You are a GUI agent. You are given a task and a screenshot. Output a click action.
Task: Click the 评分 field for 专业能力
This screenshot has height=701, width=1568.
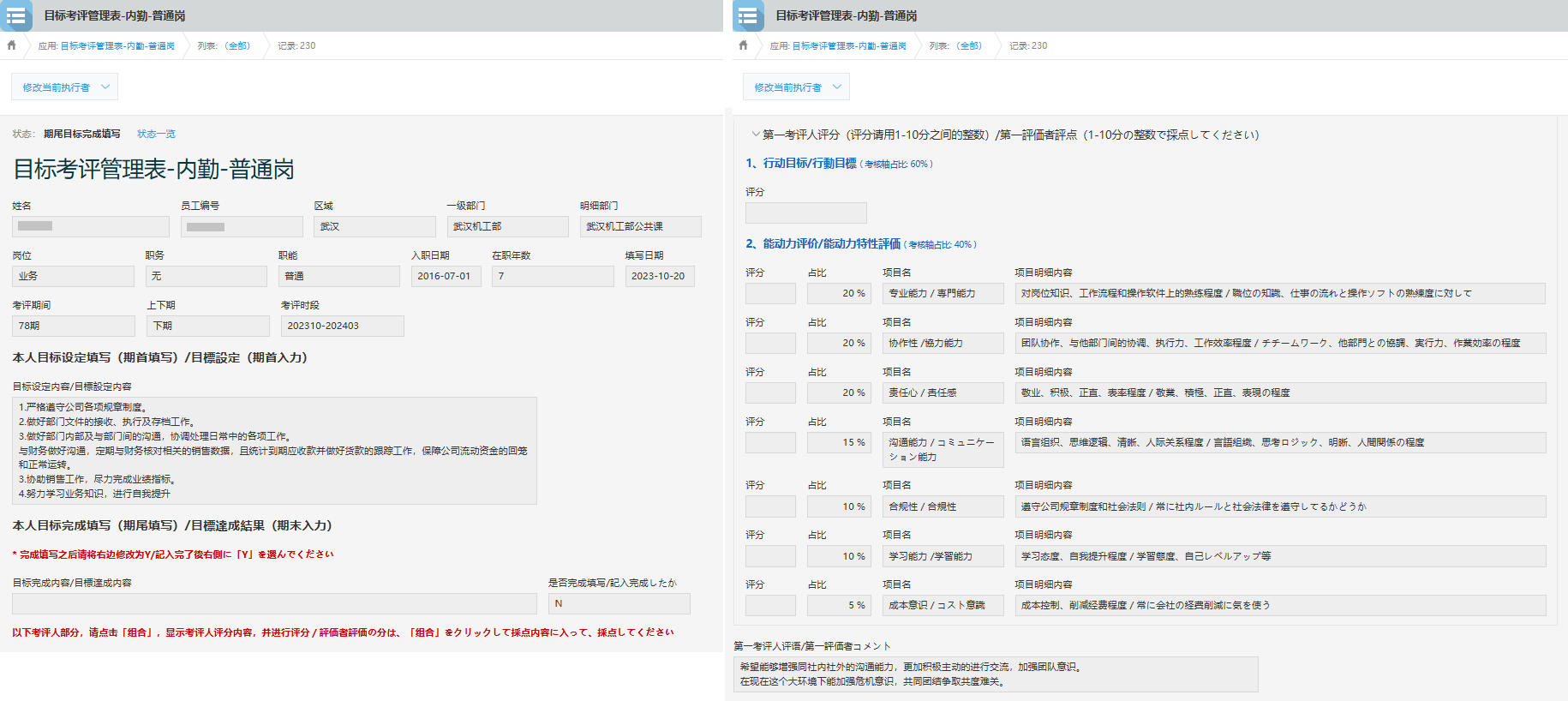pos(770,294)
